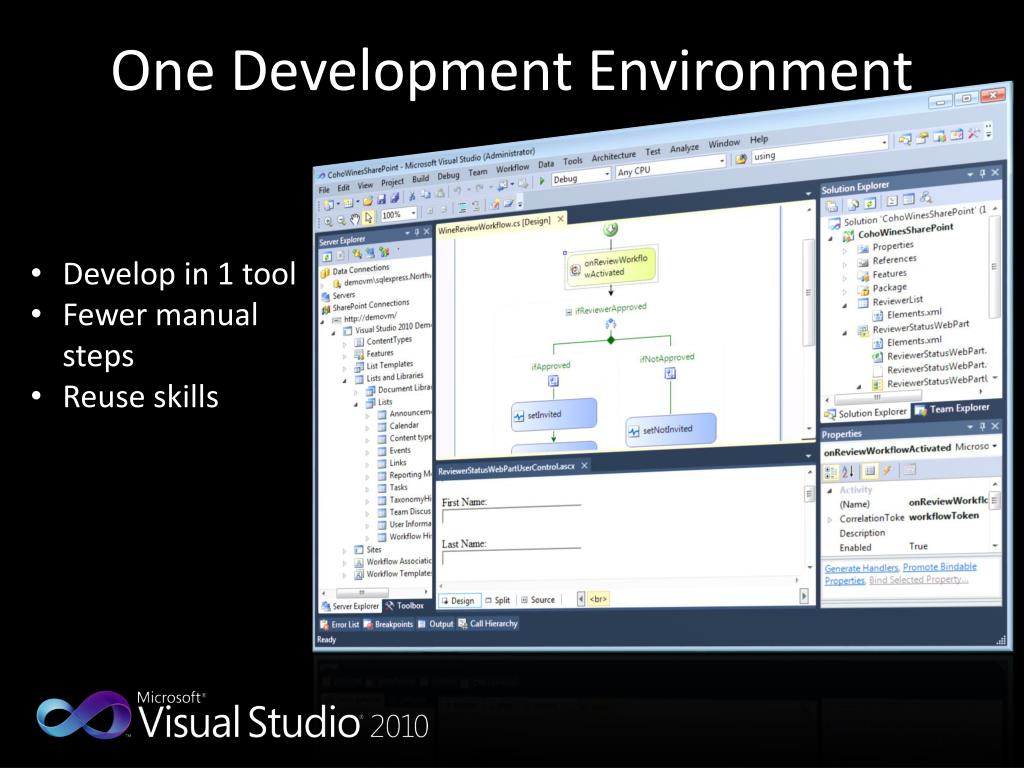Select the Features node in Solution Explorer
Screen dimensions: 1024x768
889,274
